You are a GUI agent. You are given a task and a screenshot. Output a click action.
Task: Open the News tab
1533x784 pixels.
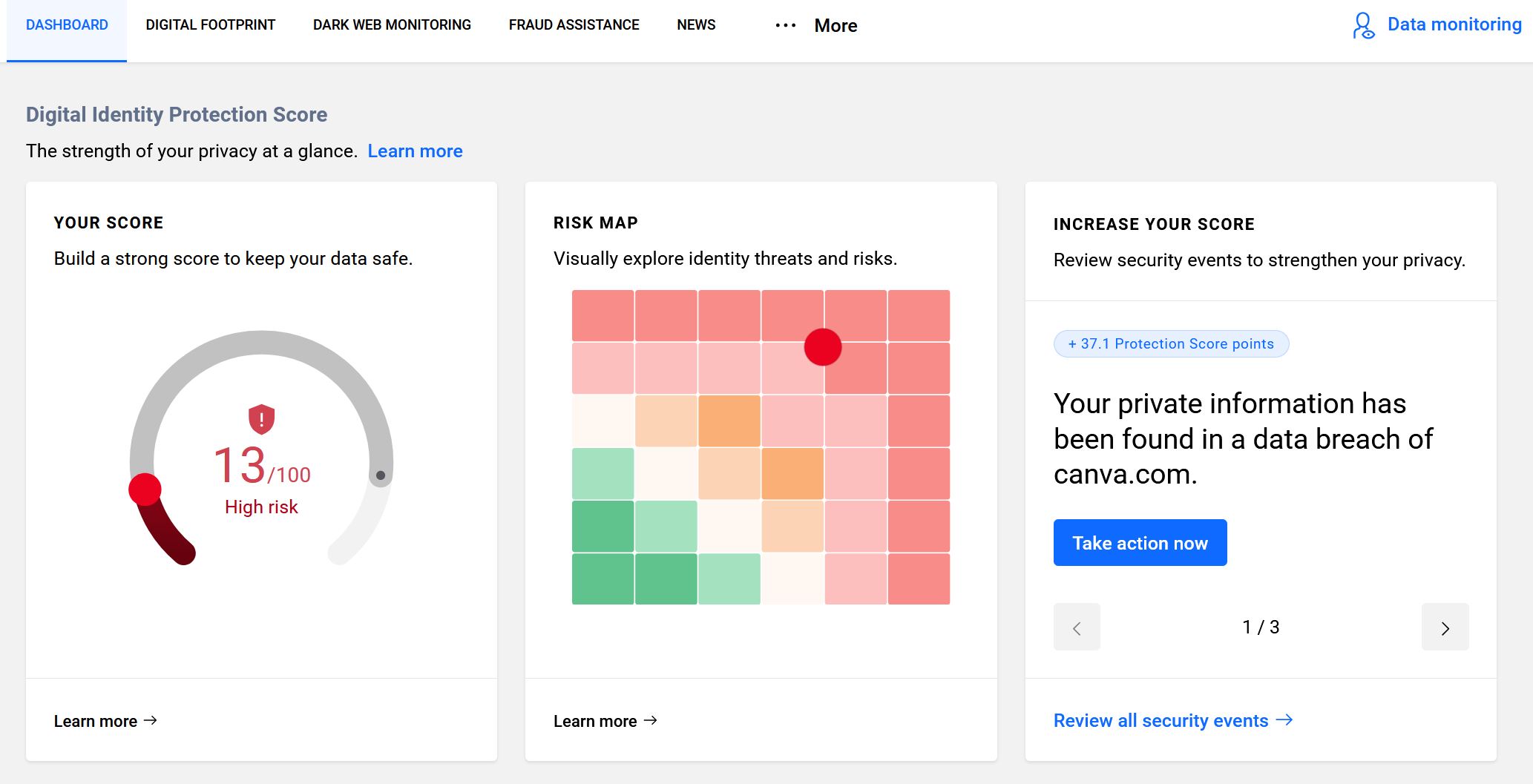[x=695, y=25]
